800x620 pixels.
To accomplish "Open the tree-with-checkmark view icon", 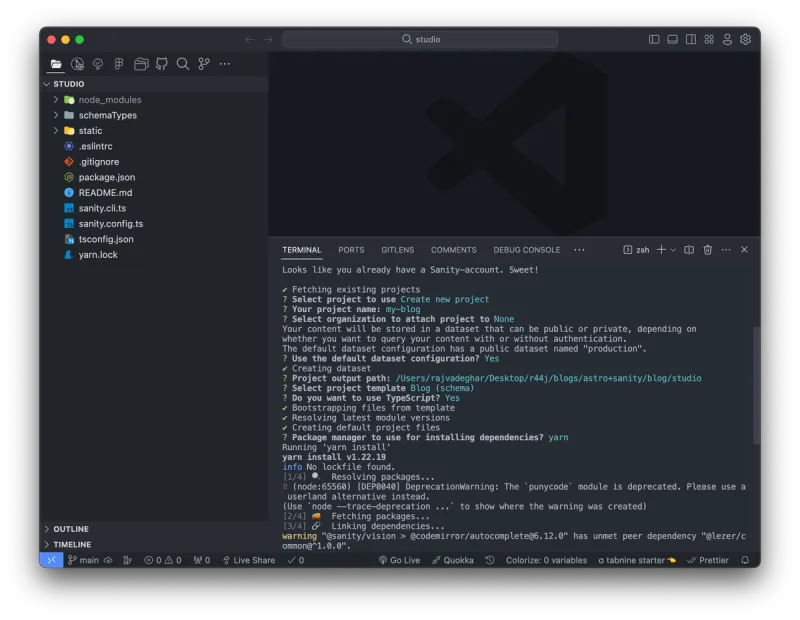I will point(98,64).
